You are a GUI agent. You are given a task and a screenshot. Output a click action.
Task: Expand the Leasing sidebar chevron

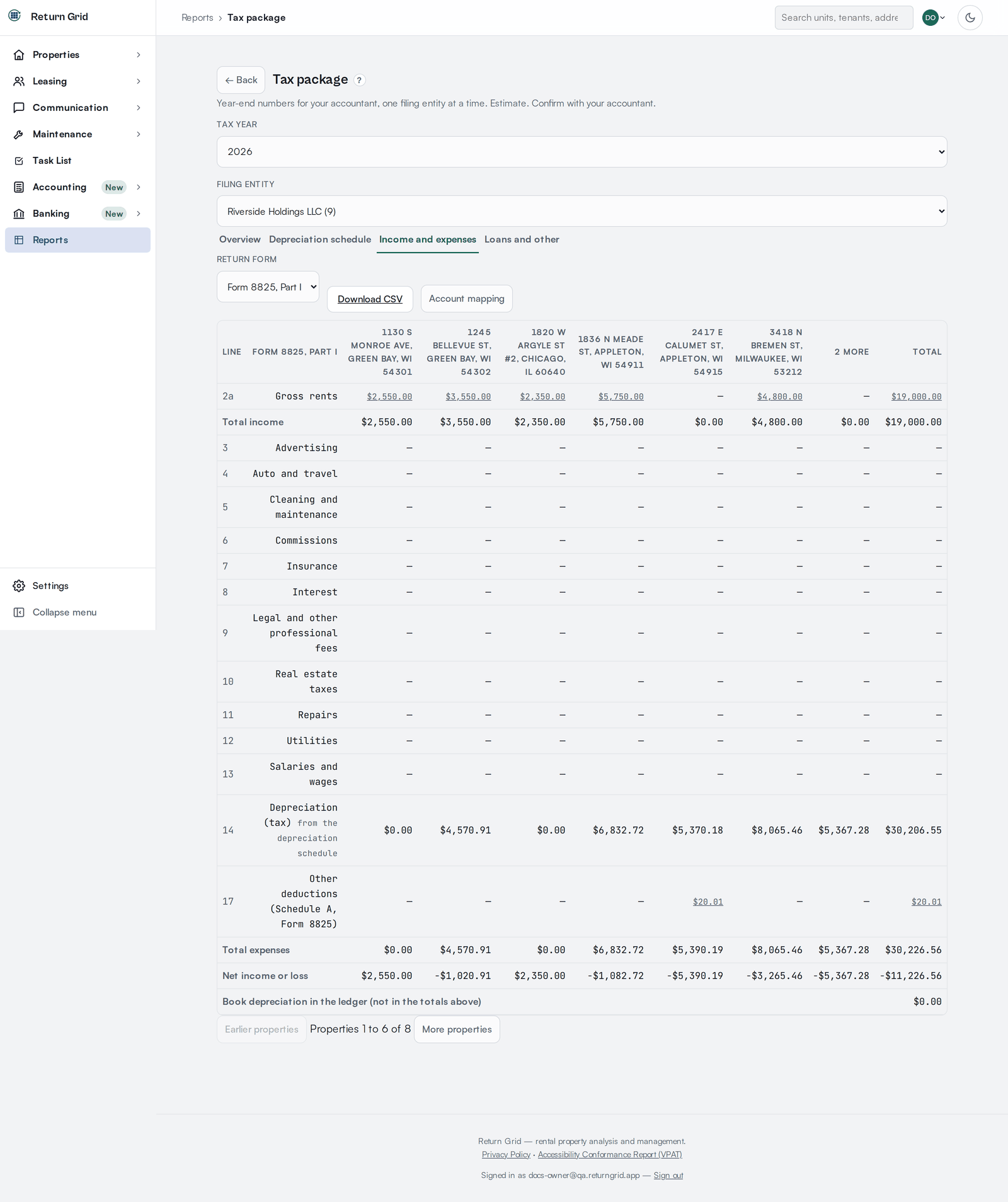pos(139,81)
